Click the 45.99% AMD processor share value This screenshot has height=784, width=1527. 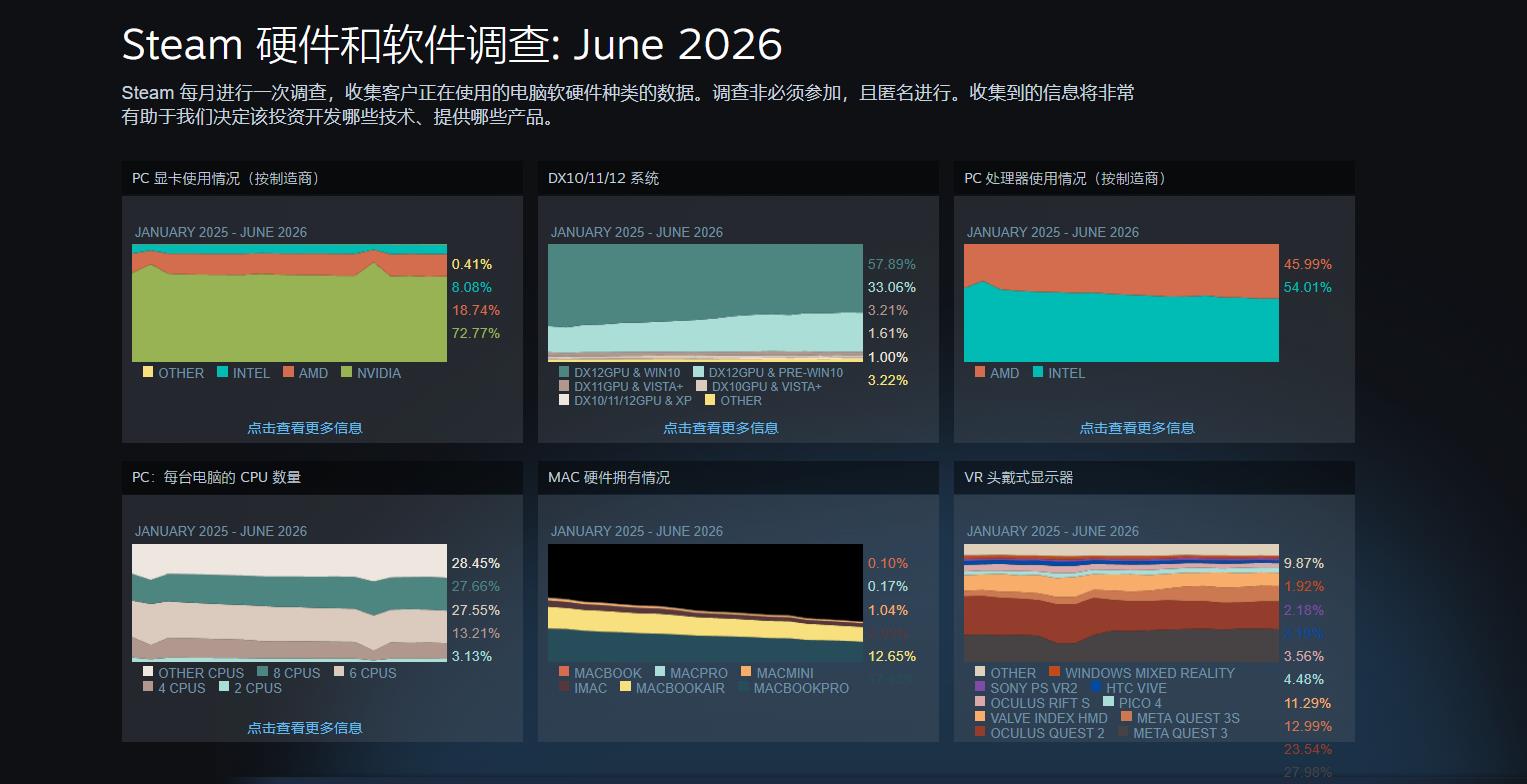click(x=1308, y=264)
